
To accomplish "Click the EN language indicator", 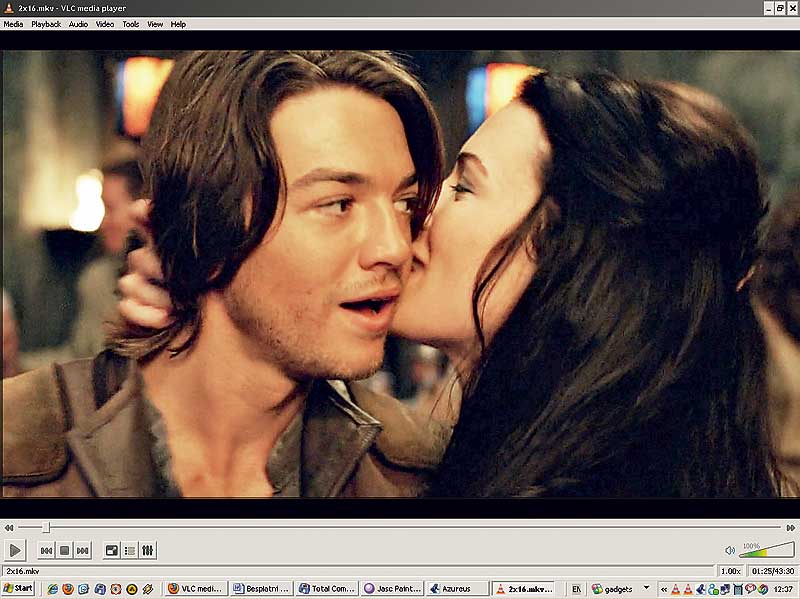I will pyautogui.click(x=577, y=589).
